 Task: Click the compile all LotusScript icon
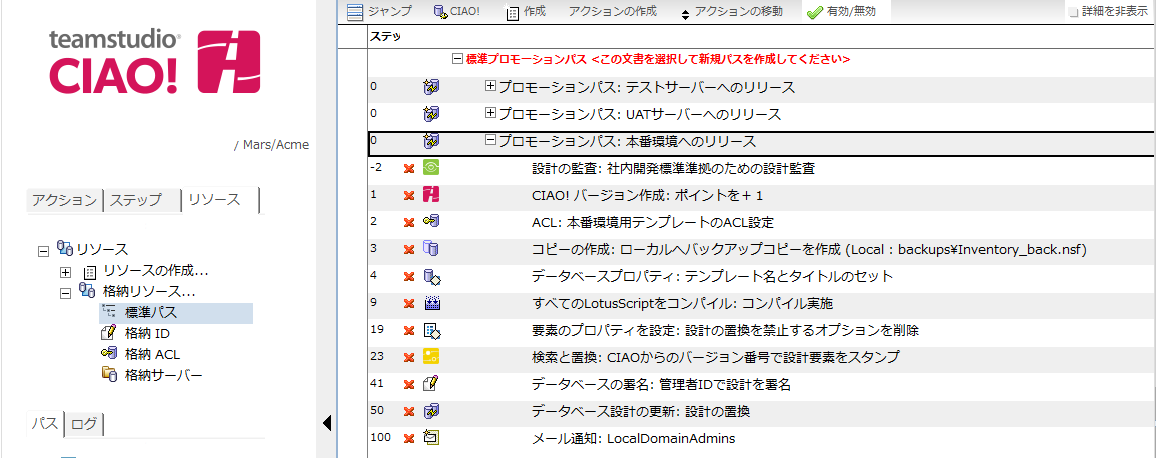(x=432, y=303)
